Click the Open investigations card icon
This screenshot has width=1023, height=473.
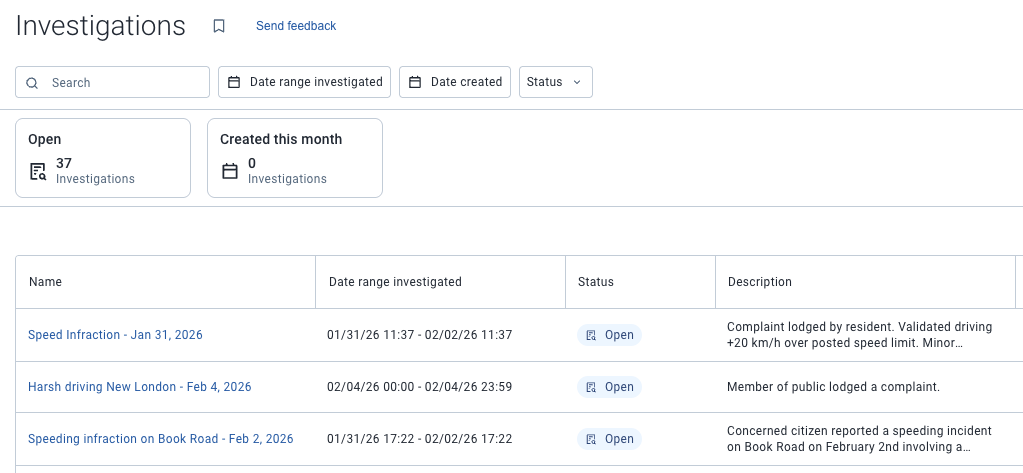[38, 172]
